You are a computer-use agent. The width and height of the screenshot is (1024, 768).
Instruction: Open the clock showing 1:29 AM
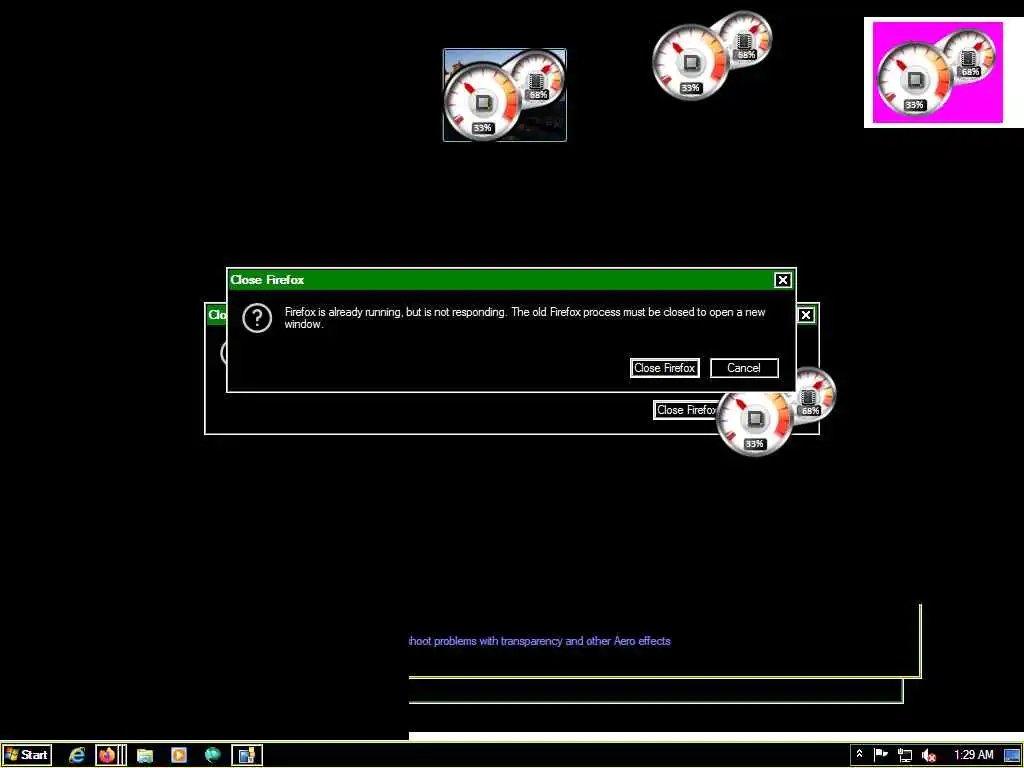[973, 755]
